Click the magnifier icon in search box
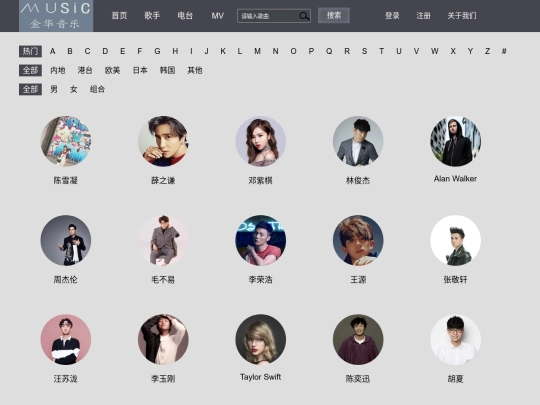 tap(304, 16)
